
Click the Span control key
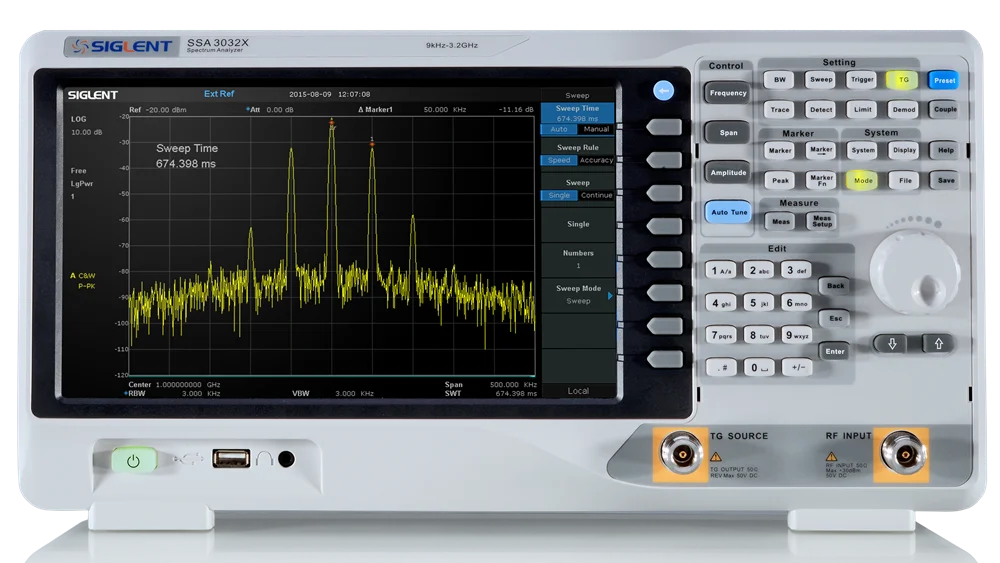[x=728, y=133]
